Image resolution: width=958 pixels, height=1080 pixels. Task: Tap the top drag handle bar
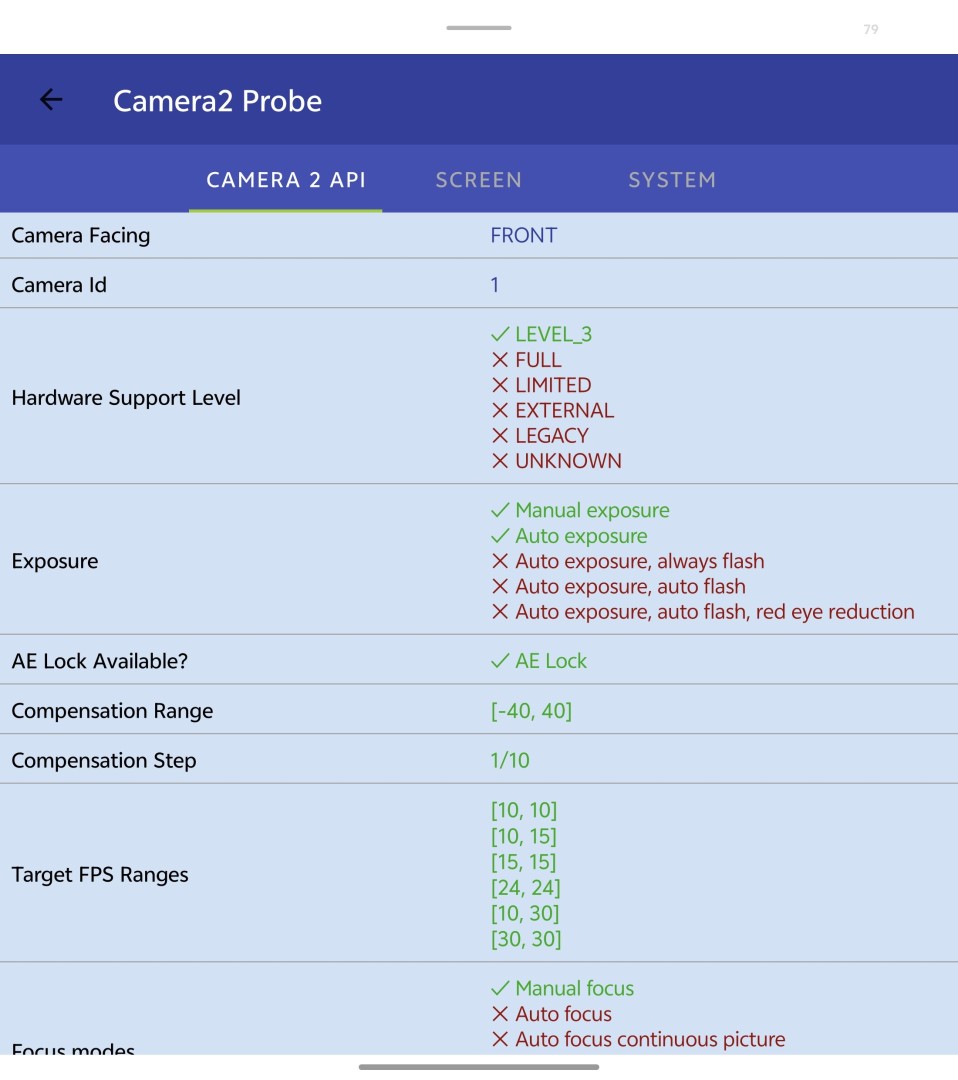click(x=479, y=28)
